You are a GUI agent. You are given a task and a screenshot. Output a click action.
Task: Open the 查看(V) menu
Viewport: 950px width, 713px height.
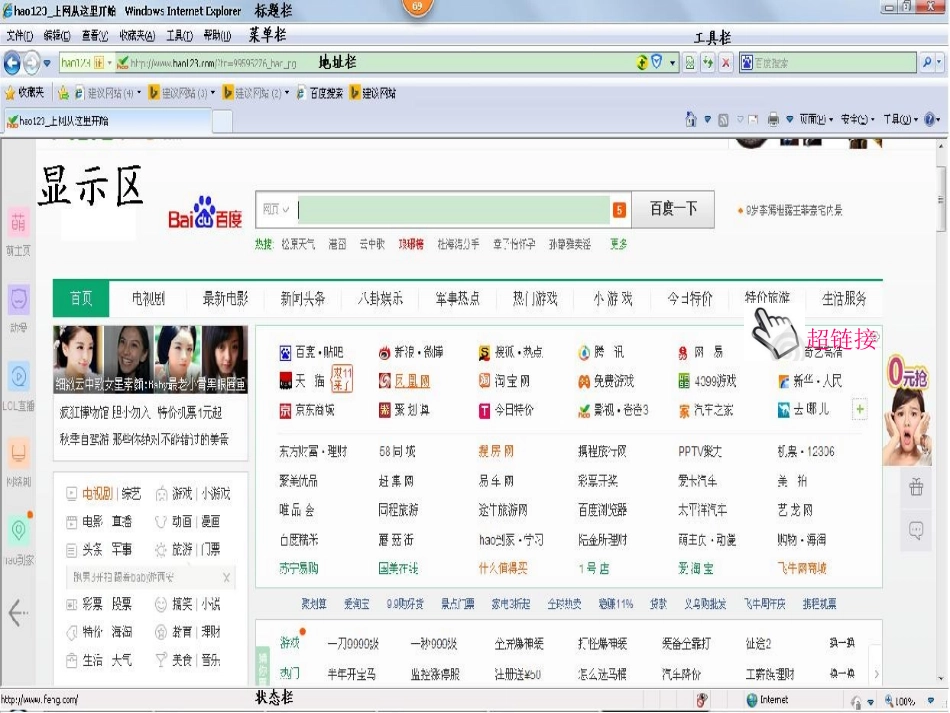[x=95, y=36]
